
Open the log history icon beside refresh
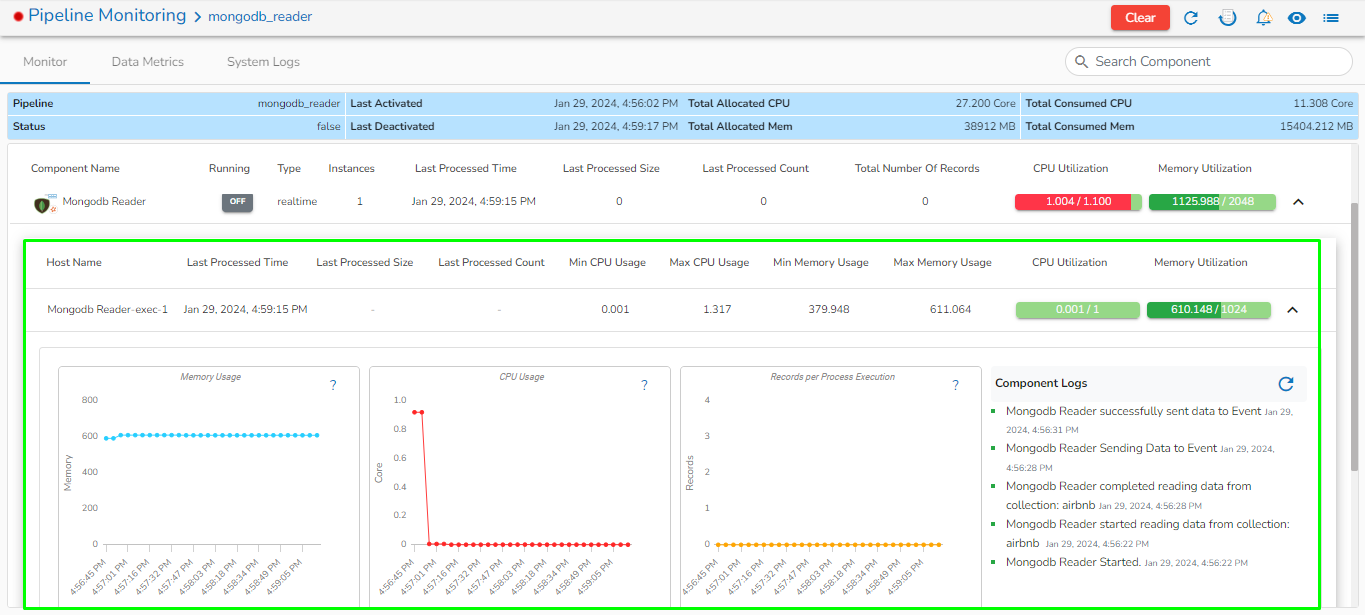click(x=1227, y=18)
